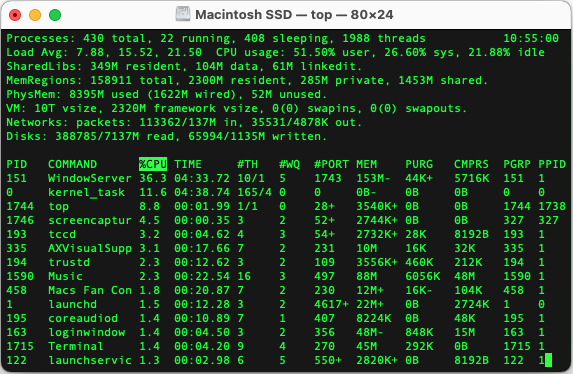This screenshot has width=573, height=374.
Task: Close the Terminal window using the red button
Action: click(x=15, y=15)
